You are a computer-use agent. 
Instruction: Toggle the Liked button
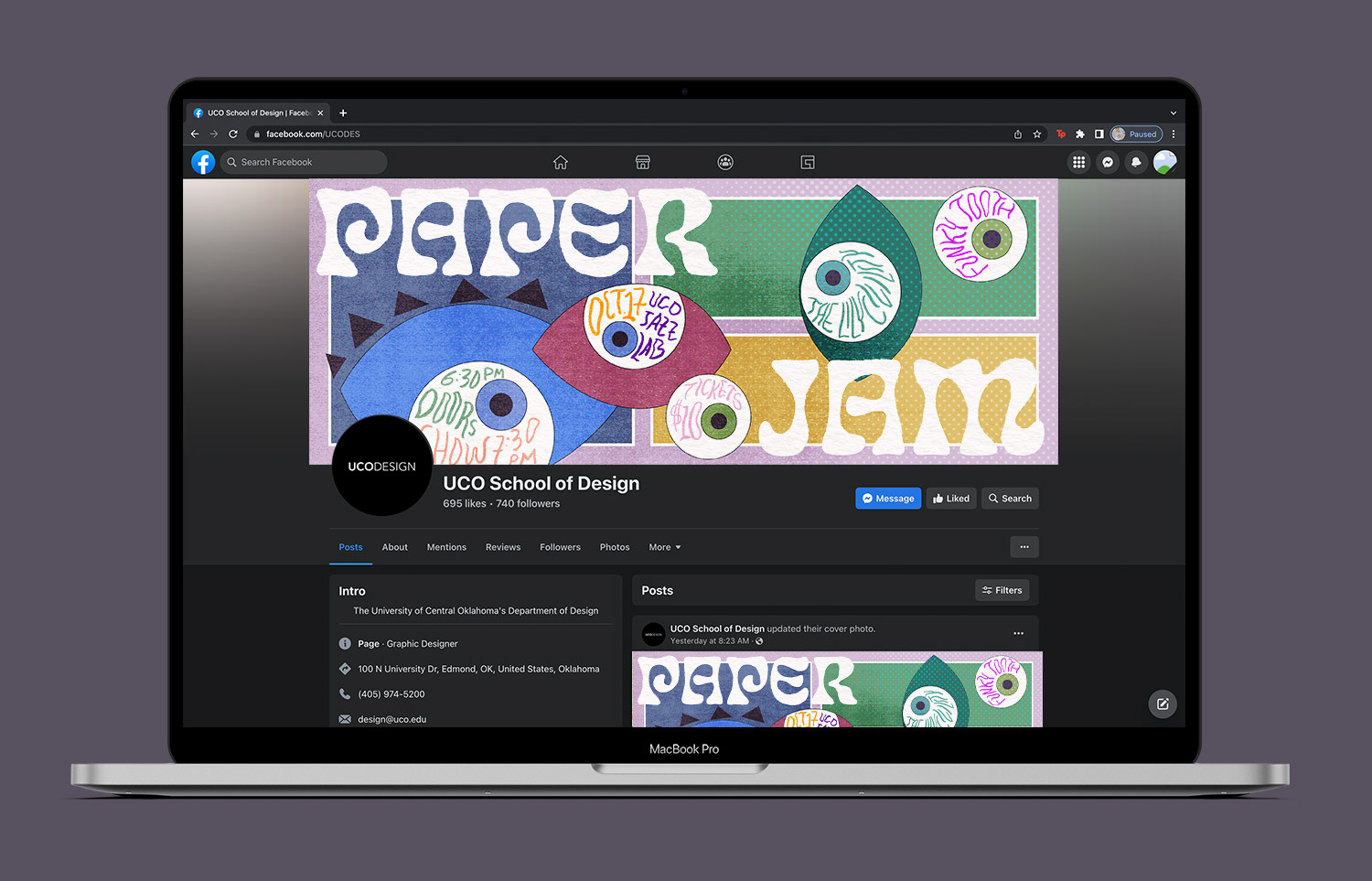[x=951, y=499]
